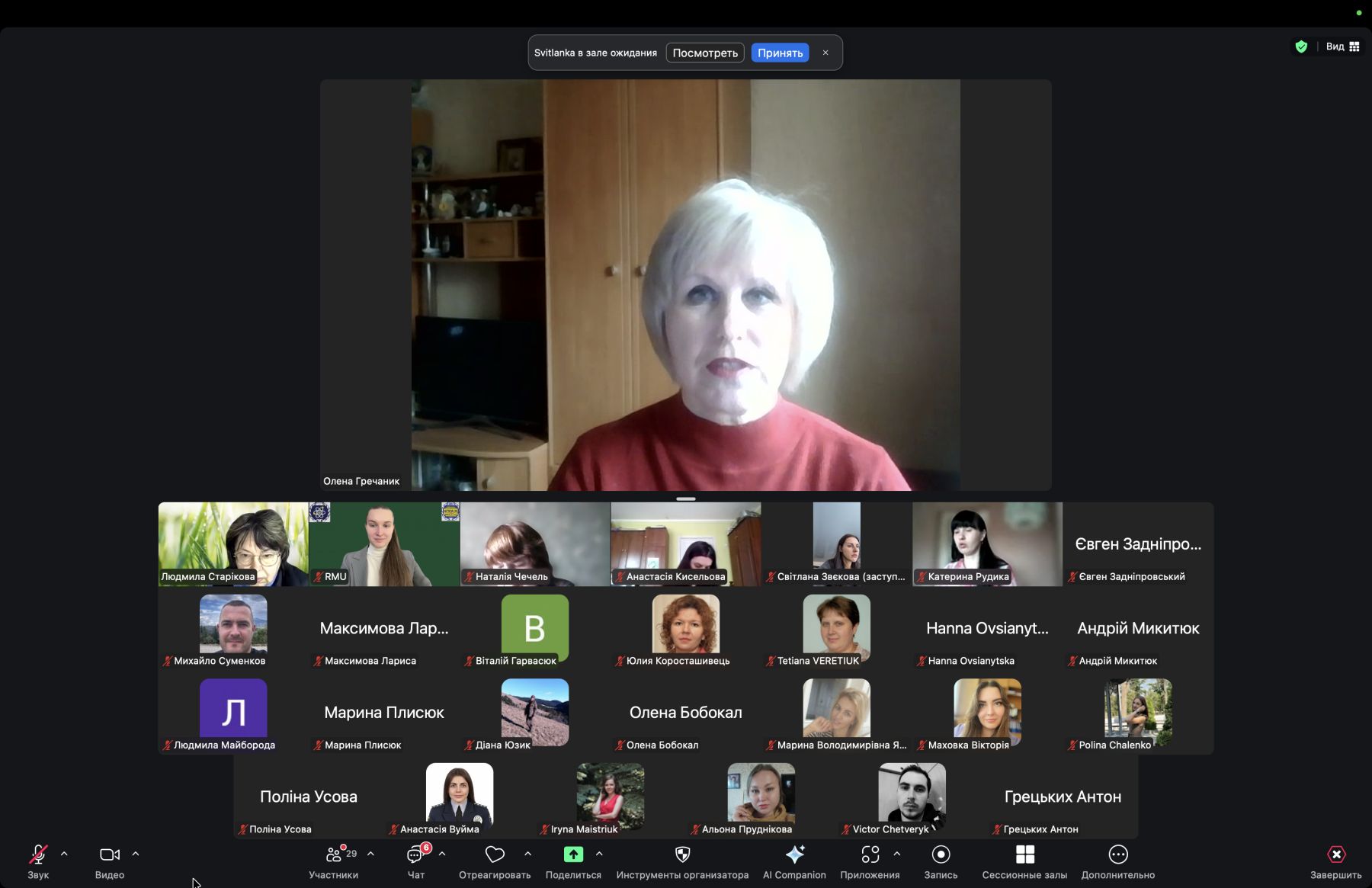Open the Apps icon
1372x888 pixels.
pyautogui.click(x=870, y=854)
